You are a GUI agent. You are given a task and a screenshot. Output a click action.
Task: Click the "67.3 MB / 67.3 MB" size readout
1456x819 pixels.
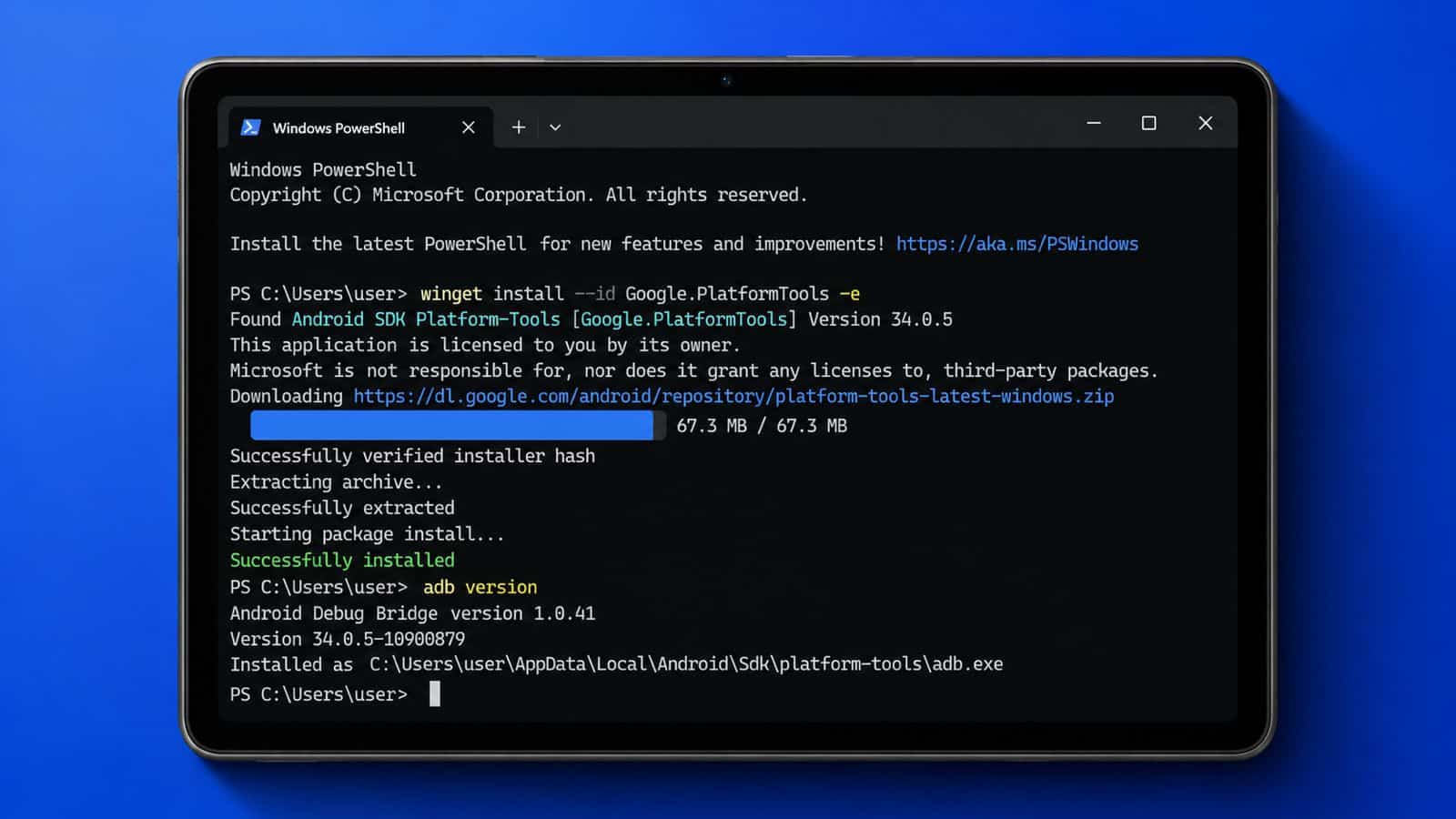pyautogui.click(x=762, y=426)
